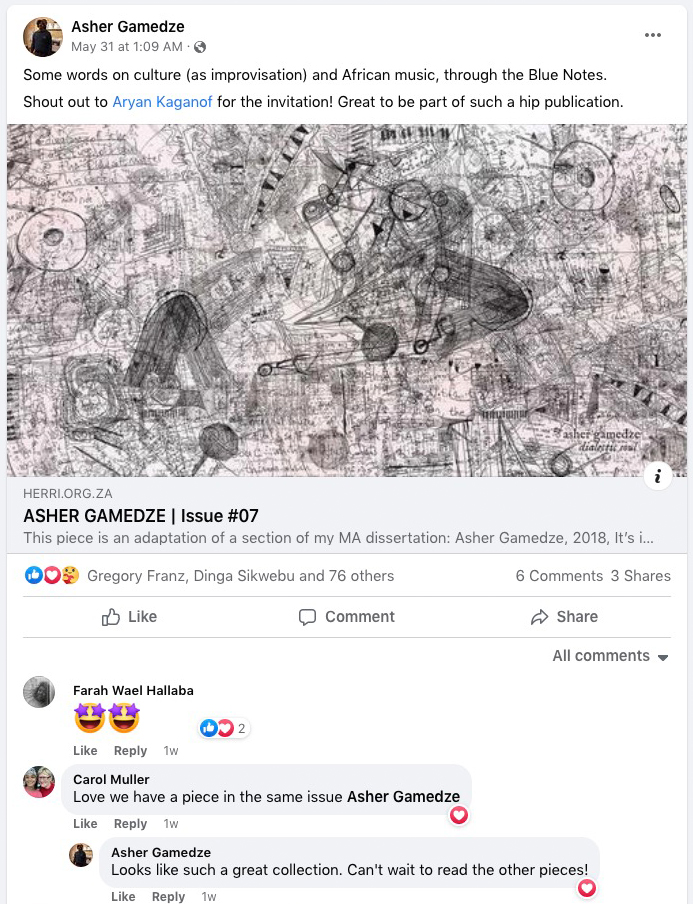Click the heart reaction on Carol Muller's comment
The height and width of the screenshot is (904, 693).
tap(459, 815)
